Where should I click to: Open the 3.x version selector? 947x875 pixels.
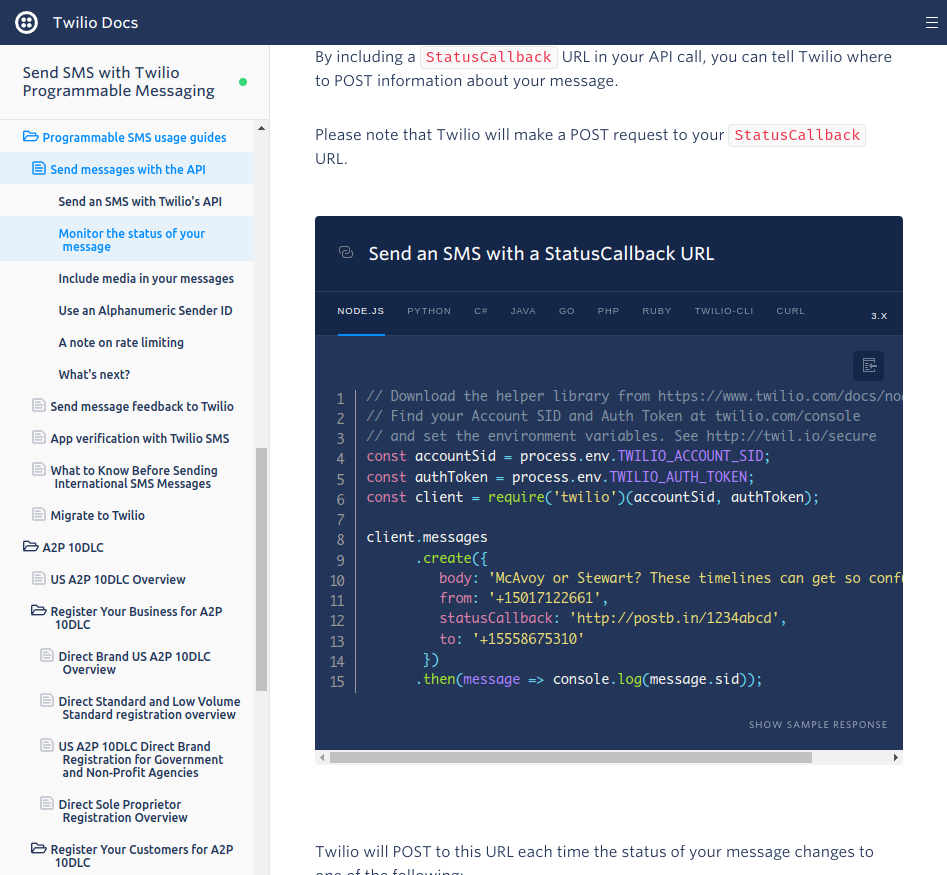pyautogui.click(x=879, y=316)
